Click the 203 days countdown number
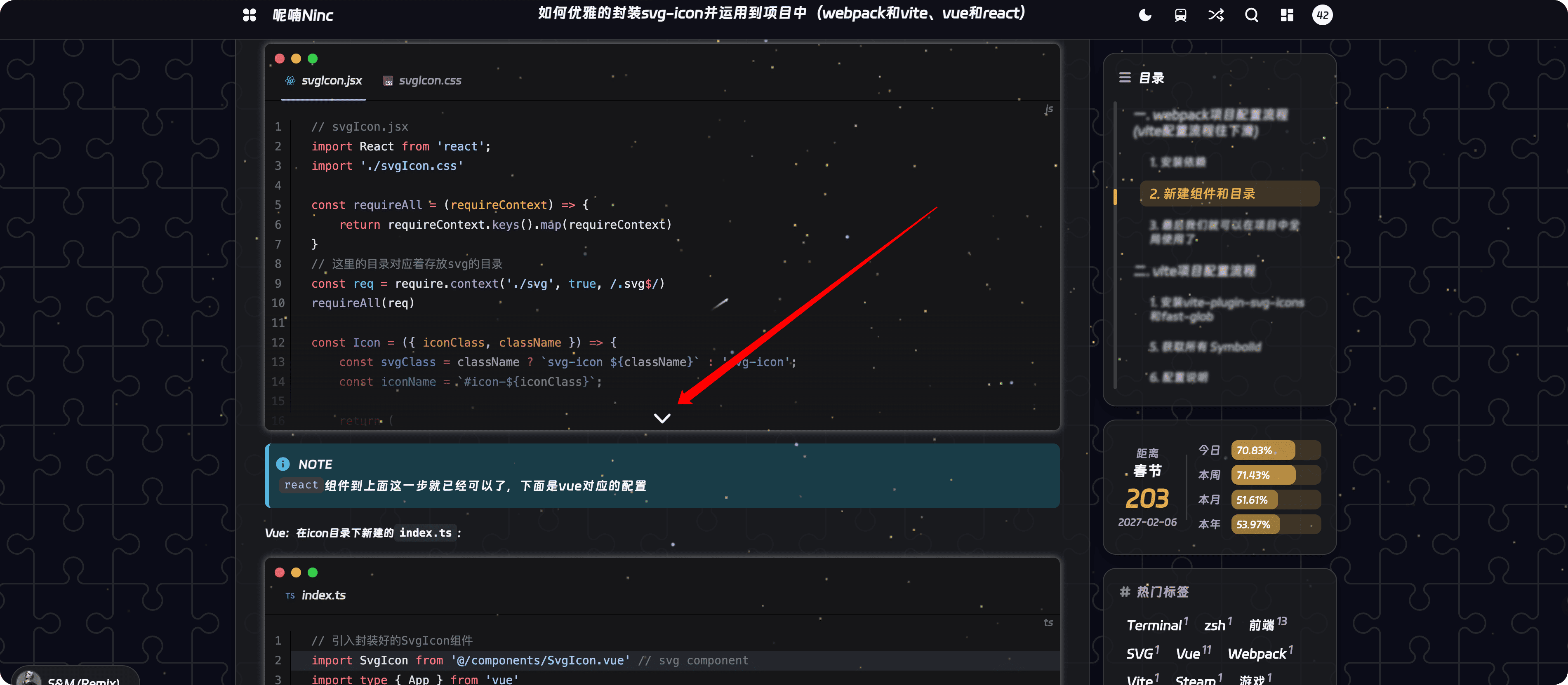Screen dimensions: 1568x685 tap(1147, 498)
